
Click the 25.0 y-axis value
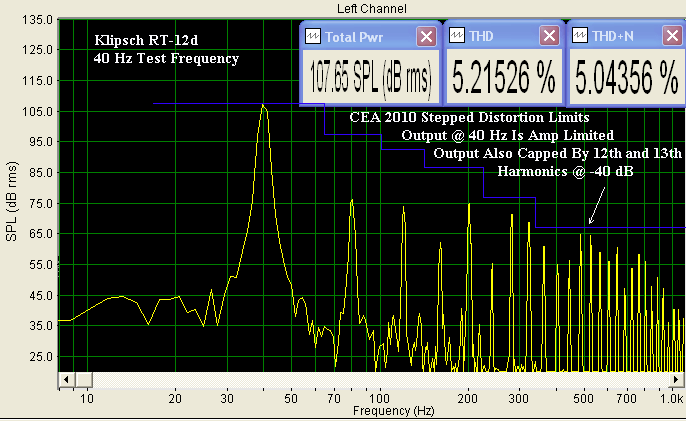tap(42, 357)
